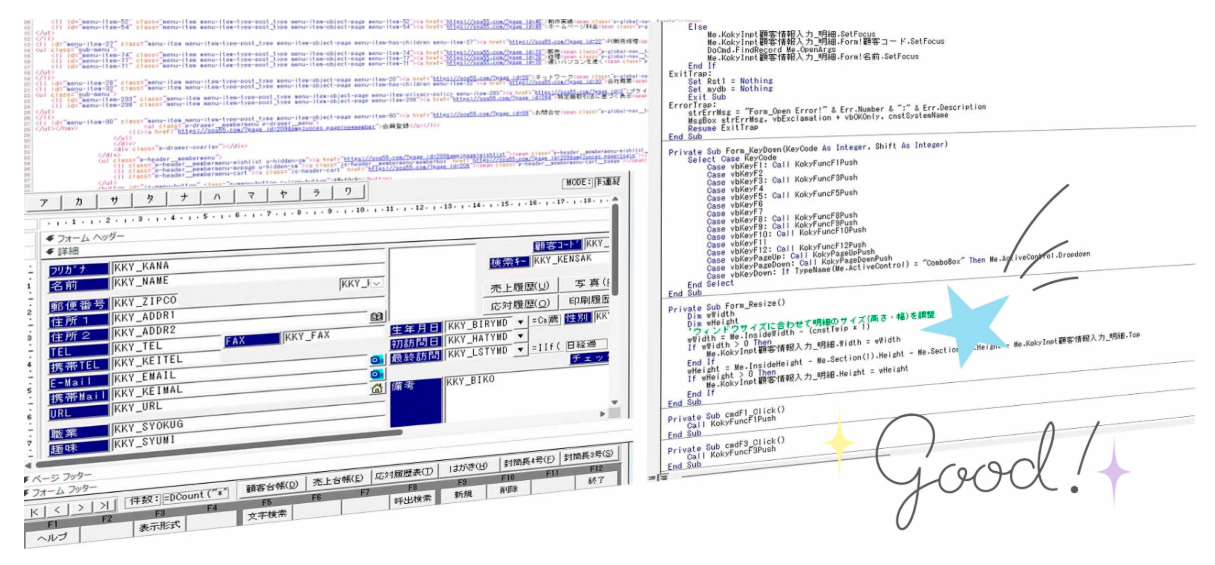
Task: Select the ア kana index tab
Action: [x=44, y=200]
